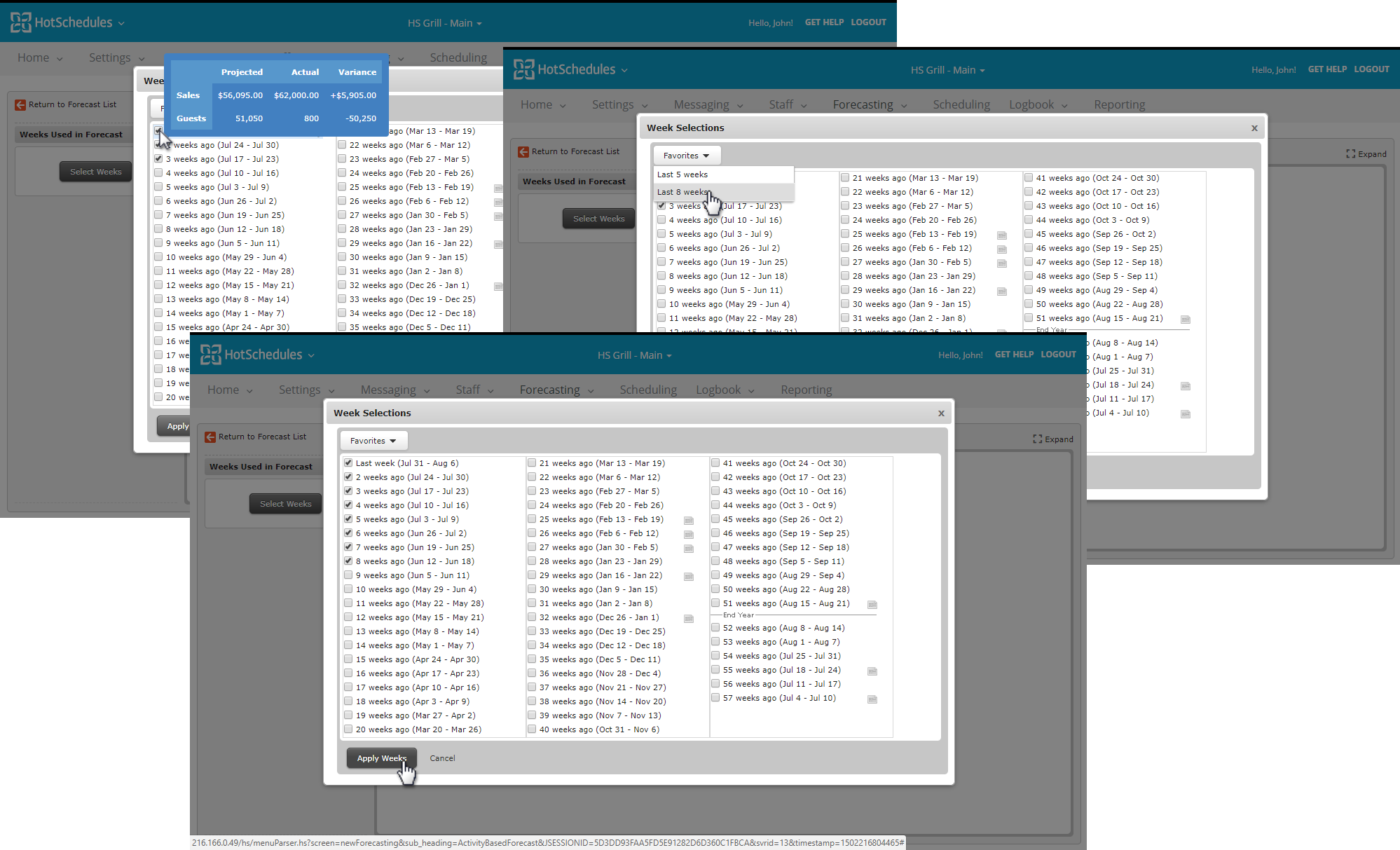Viewport: 1400px width, 850px height.
Task: Check 9 weeks ago (Jun 5 - Jun 11), front window
Action: (x=348, y=575)
